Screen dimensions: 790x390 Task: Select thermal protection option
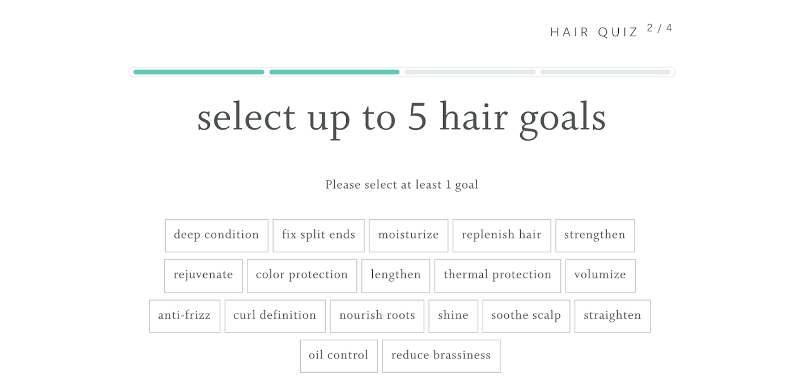497,276
